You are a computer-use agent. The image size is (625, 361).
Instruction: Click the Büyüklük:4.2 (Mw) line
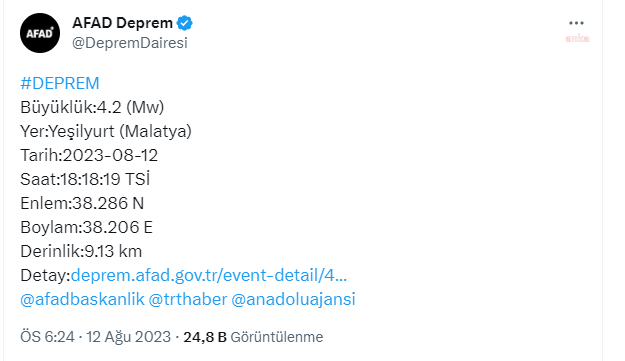[x=92, y=107]
